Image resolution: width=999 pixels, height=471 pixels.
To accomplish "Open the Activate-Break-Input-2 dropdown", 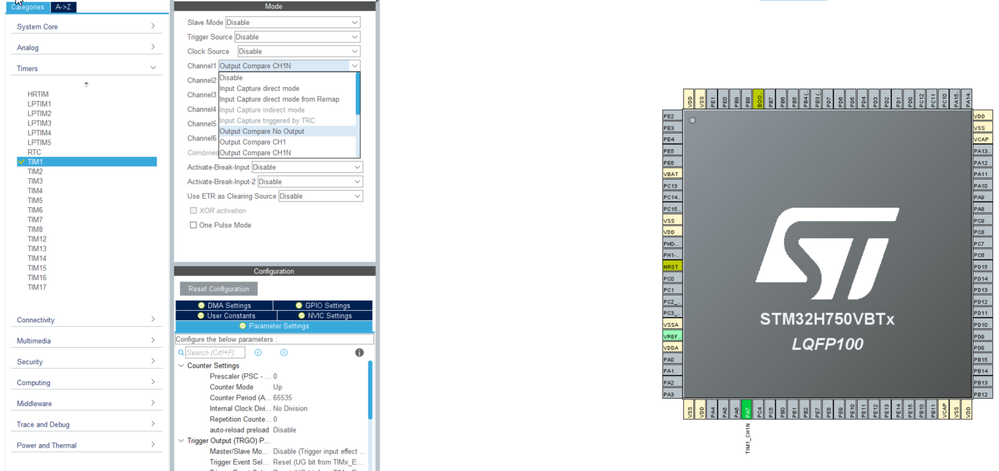I will click(310, 182).
